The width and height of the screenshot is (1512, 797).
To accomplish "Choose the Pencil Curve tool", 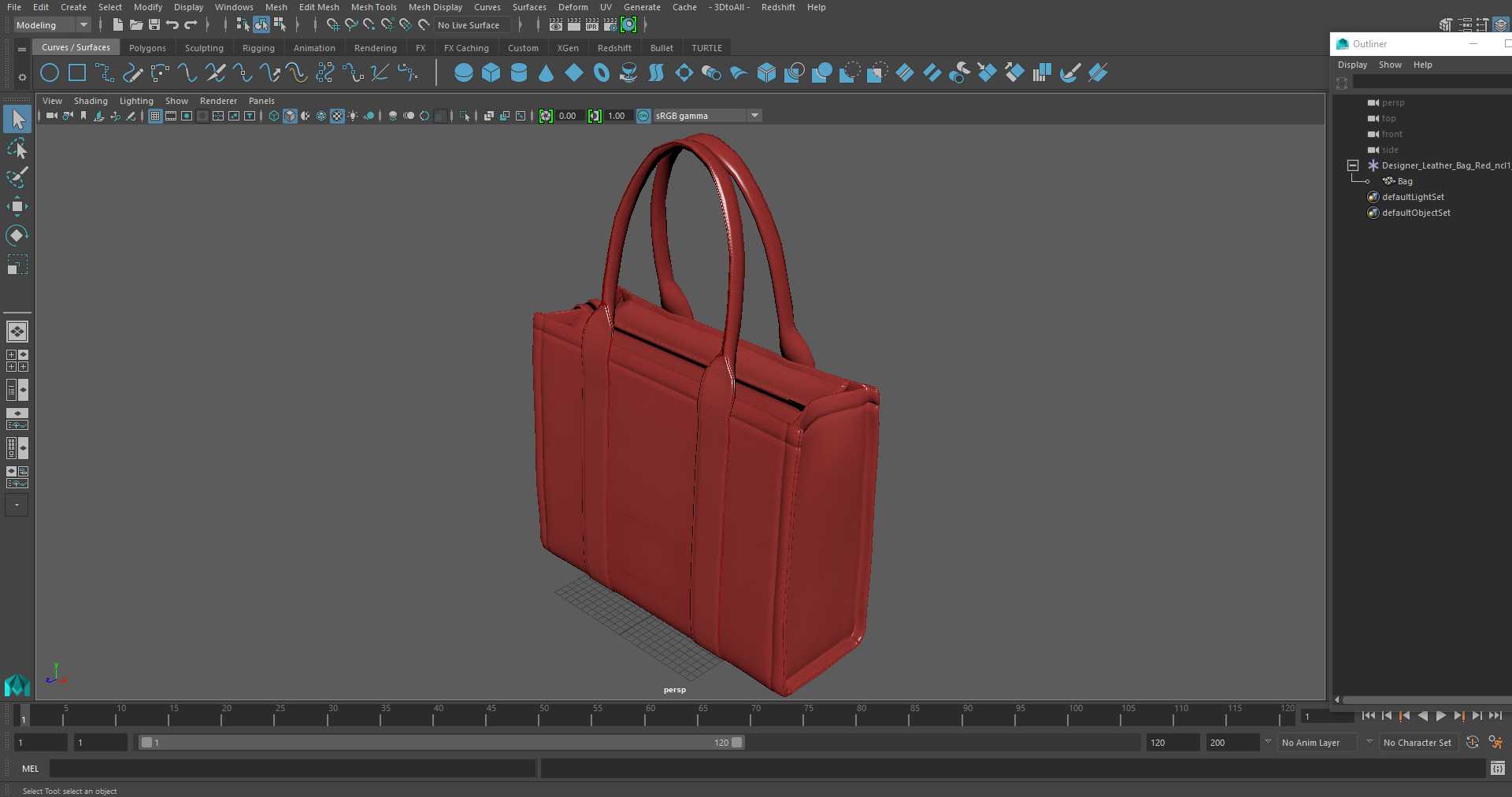I will tap(132, 73).
